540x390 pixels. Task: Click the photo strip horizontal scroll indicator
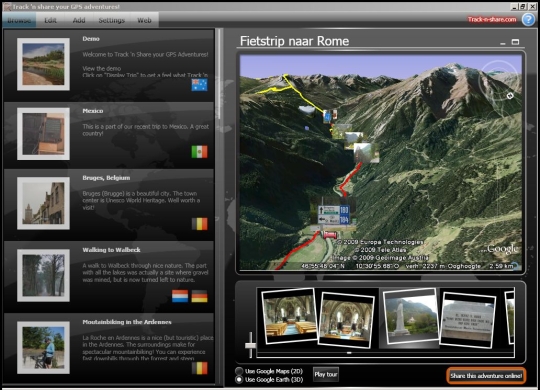pos(349,353)
